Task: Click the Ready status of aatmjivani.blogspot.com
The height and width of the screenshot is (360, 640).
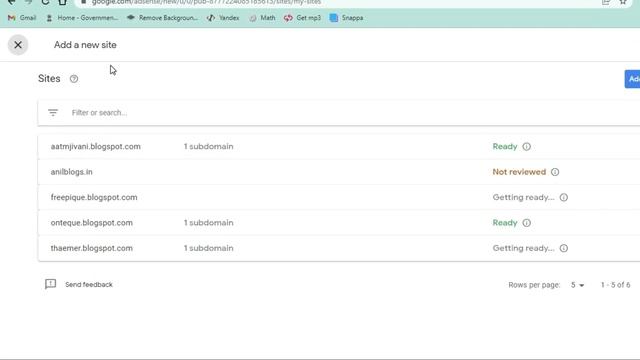Action: coord(505,147)
